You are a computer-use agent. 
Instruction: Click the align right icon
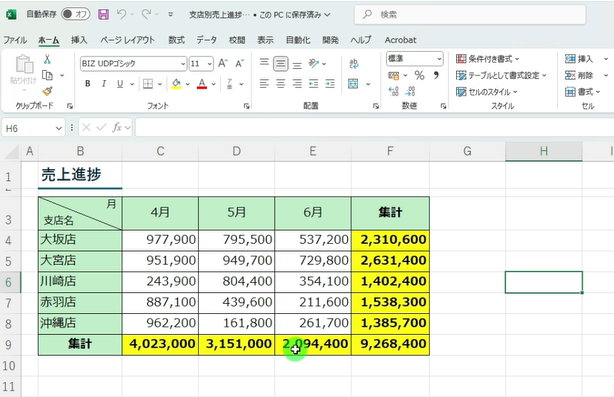[x=297, y=84]
